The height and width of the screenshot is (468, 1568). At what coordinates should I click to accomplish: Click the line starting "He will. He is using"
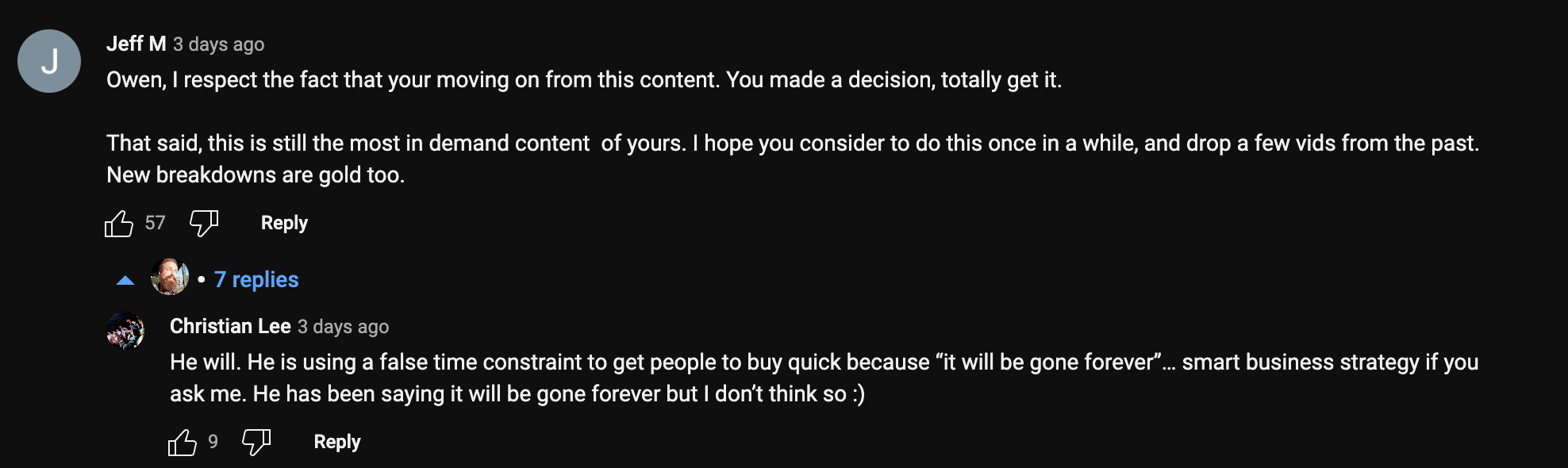point(824,362)
